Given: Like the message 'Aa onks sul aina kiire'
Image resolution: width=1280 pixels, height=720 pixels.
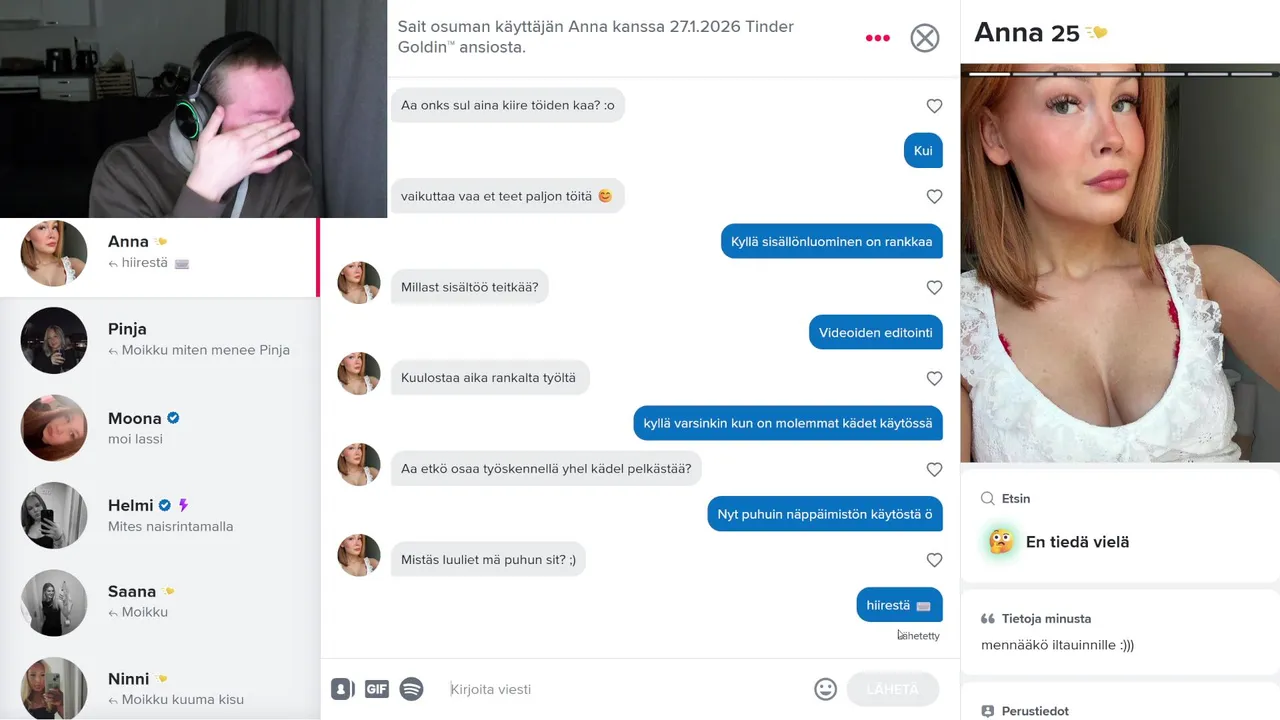Looking at the screenshot, I should (x=934, y=106).
